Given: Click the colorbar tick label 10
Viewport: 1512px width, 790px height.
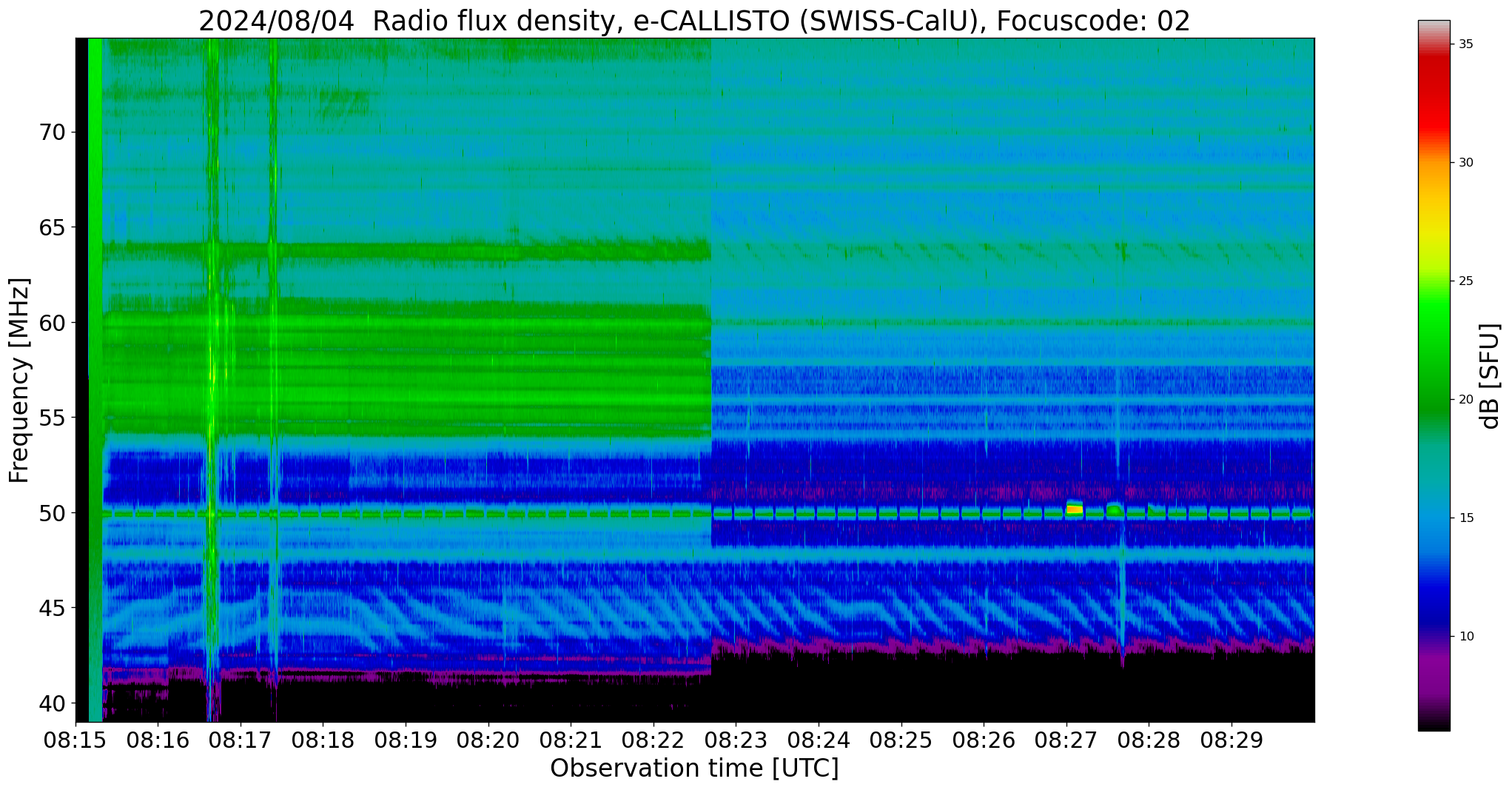Looking at the screenshot, I should pyautogui.click(x=1465, y=637).
